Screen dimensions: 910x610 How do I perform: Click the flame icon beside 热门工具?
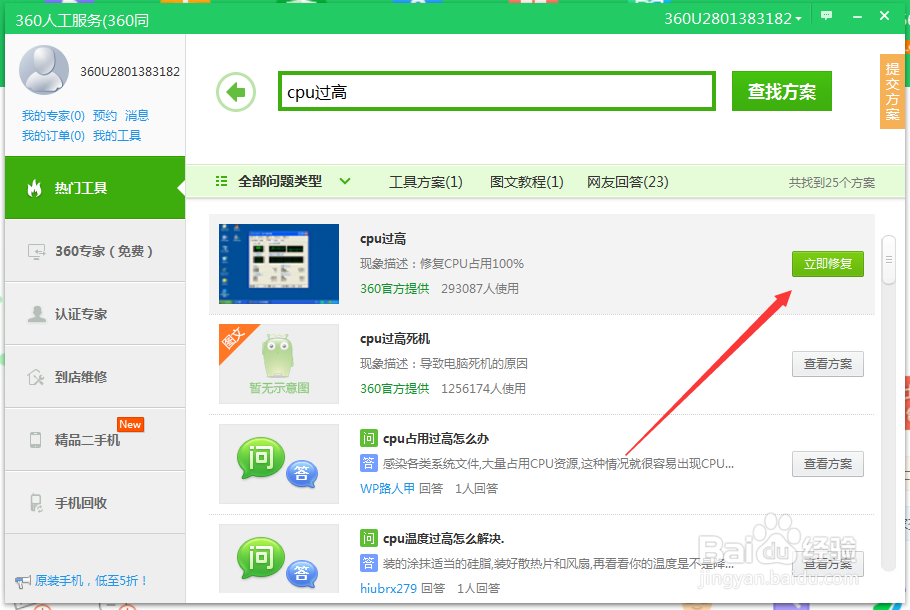pos(34,188)
